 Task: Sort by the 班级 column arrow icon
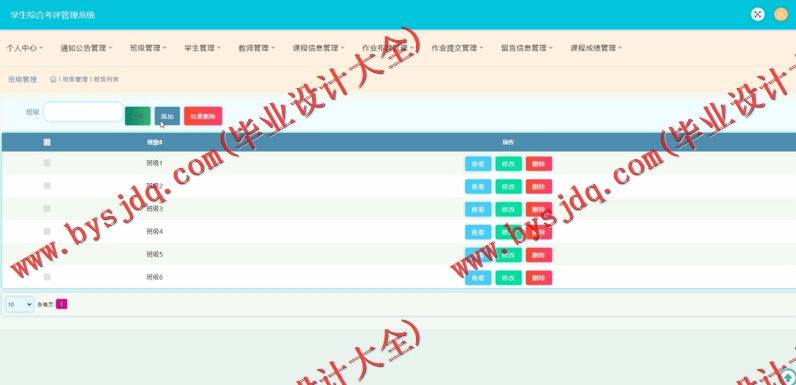(x=161, y=143)
